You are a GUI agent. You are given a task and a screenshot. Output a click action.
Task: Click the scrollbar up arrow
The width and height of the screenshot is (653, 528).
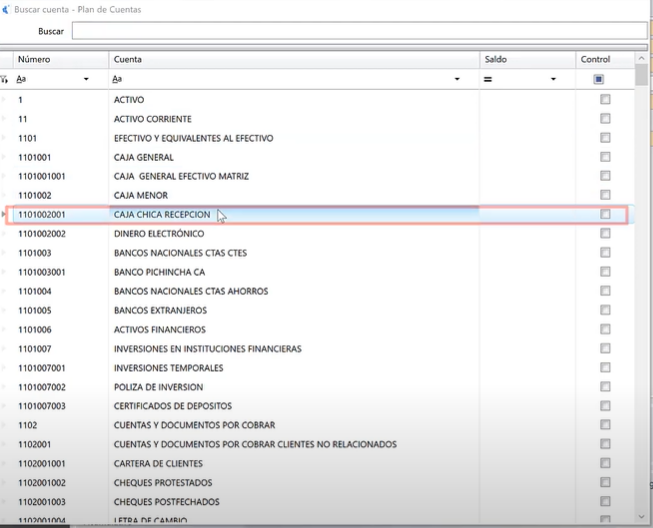[x=641, y=58]
